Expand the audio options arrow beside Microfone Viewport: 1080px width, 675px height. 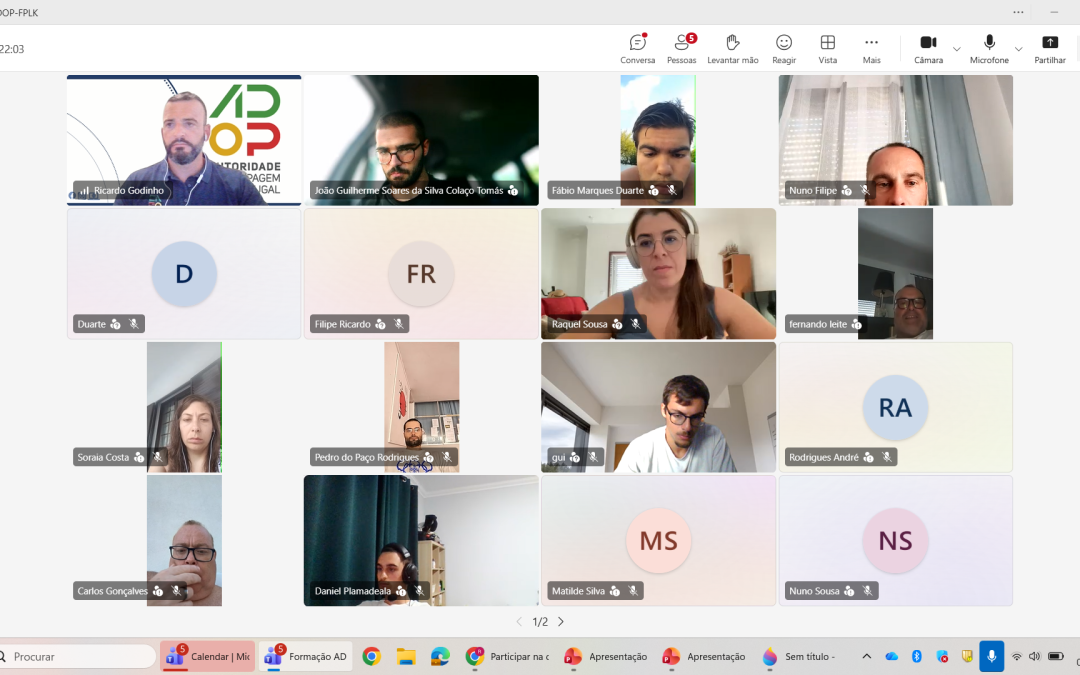coord(1019,49)
